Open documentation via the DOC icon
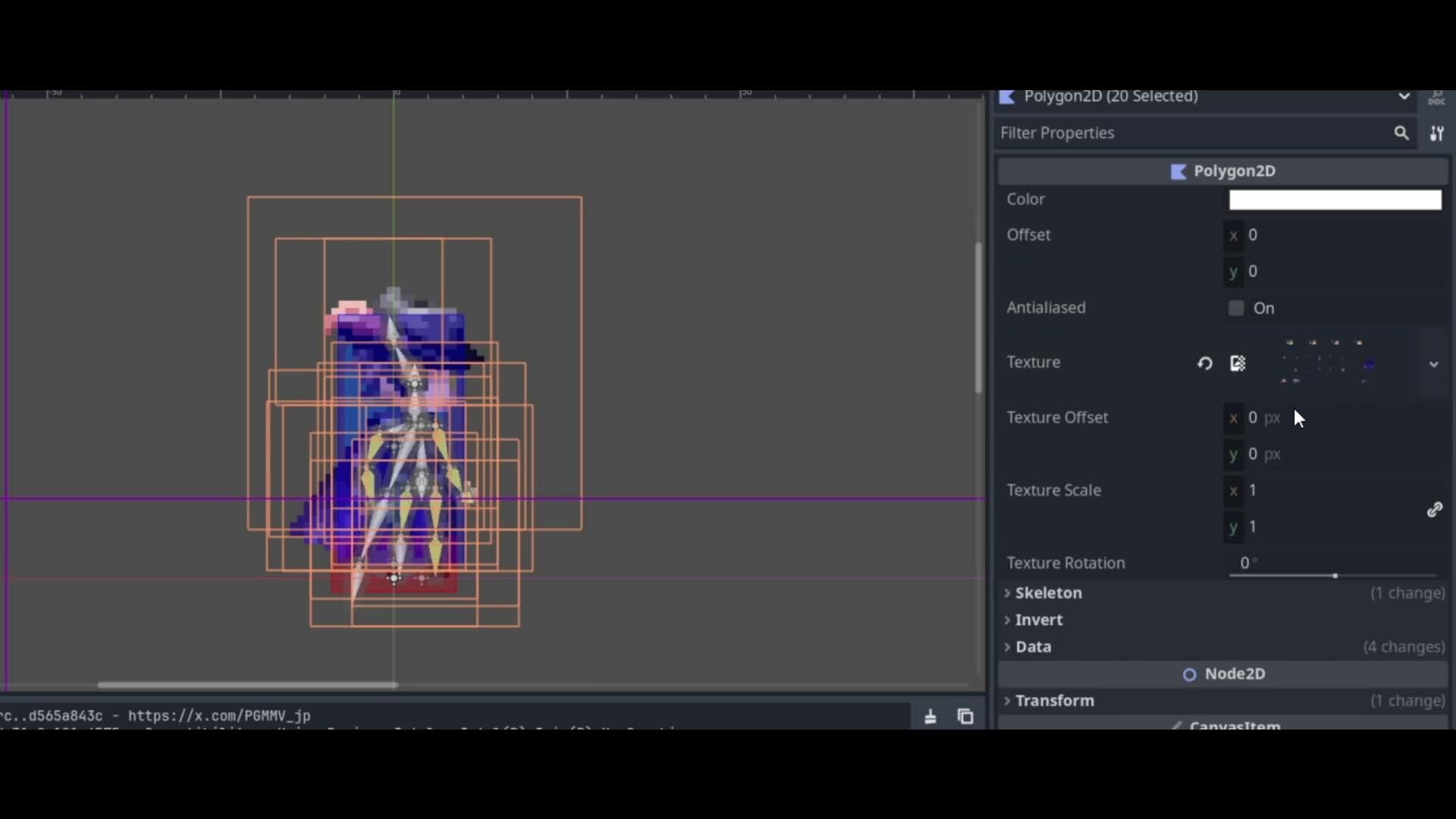1456x819 pixels. pyautogui.click(x=1436, y=98)
